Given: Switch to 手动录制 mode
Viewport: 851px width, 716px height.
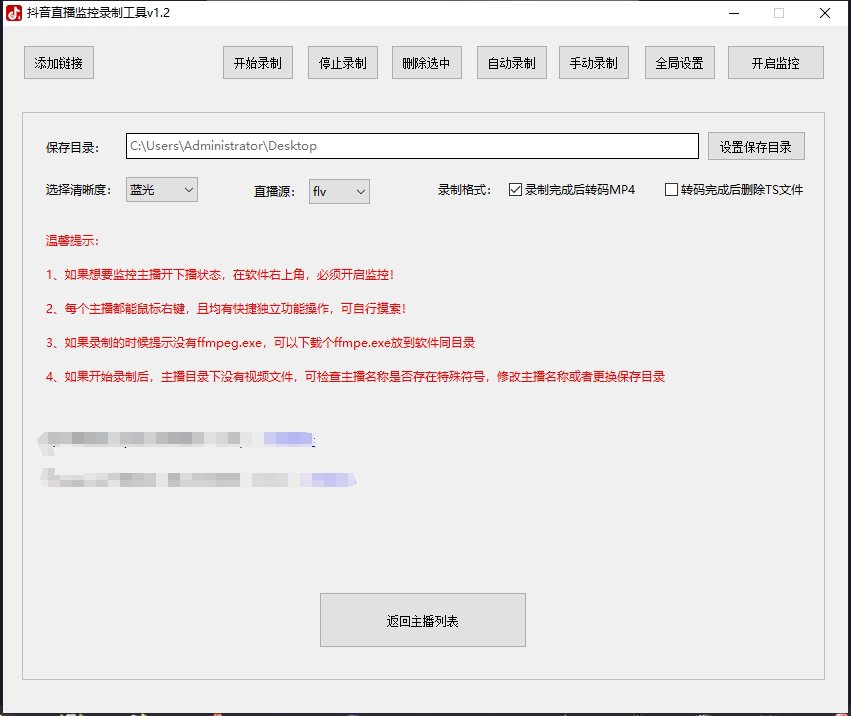Looking at the screenshot, I should coord(593,63).
